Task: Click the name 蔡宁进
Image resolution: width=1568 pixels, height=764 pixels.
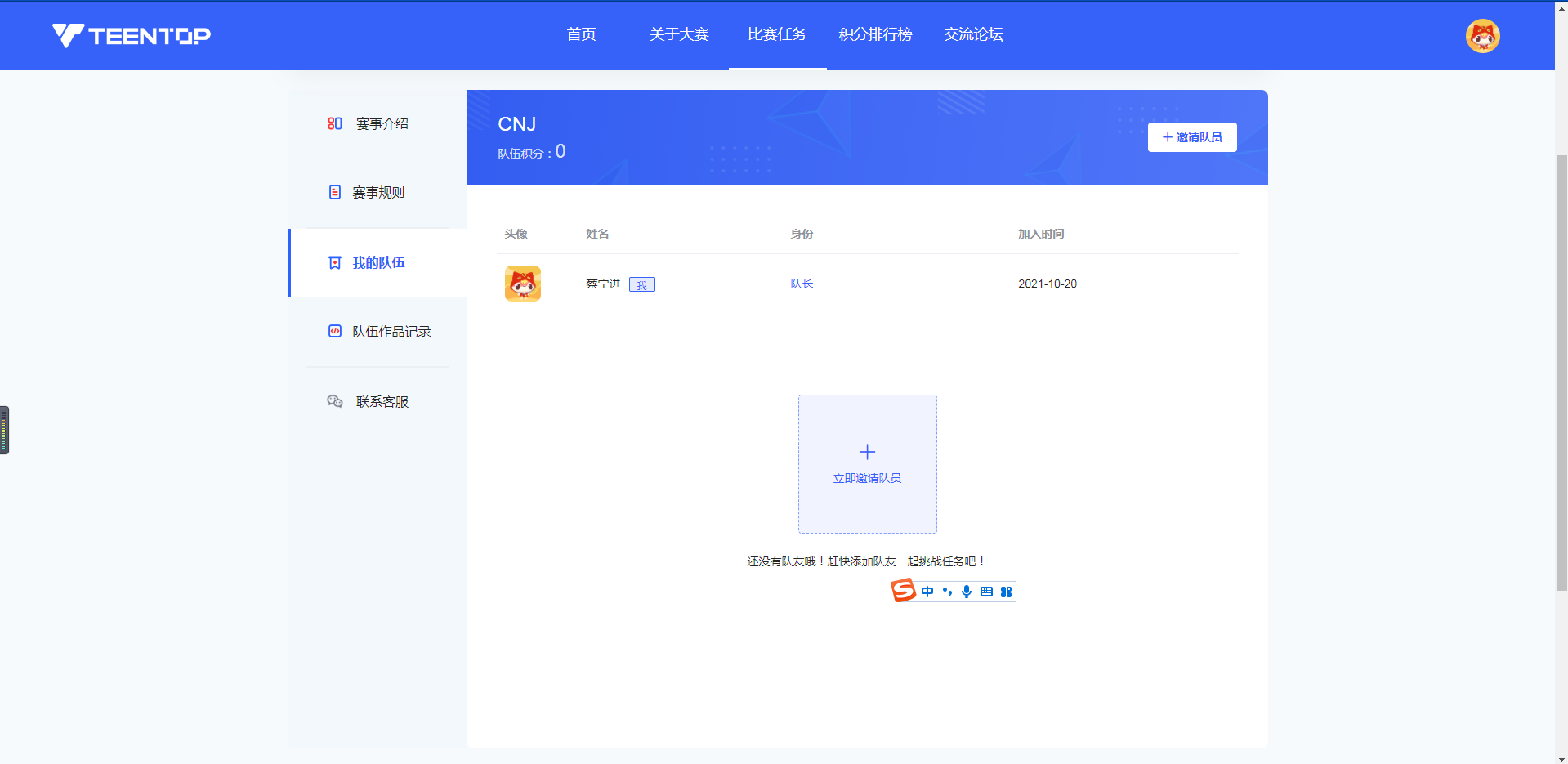Action: 603,284
